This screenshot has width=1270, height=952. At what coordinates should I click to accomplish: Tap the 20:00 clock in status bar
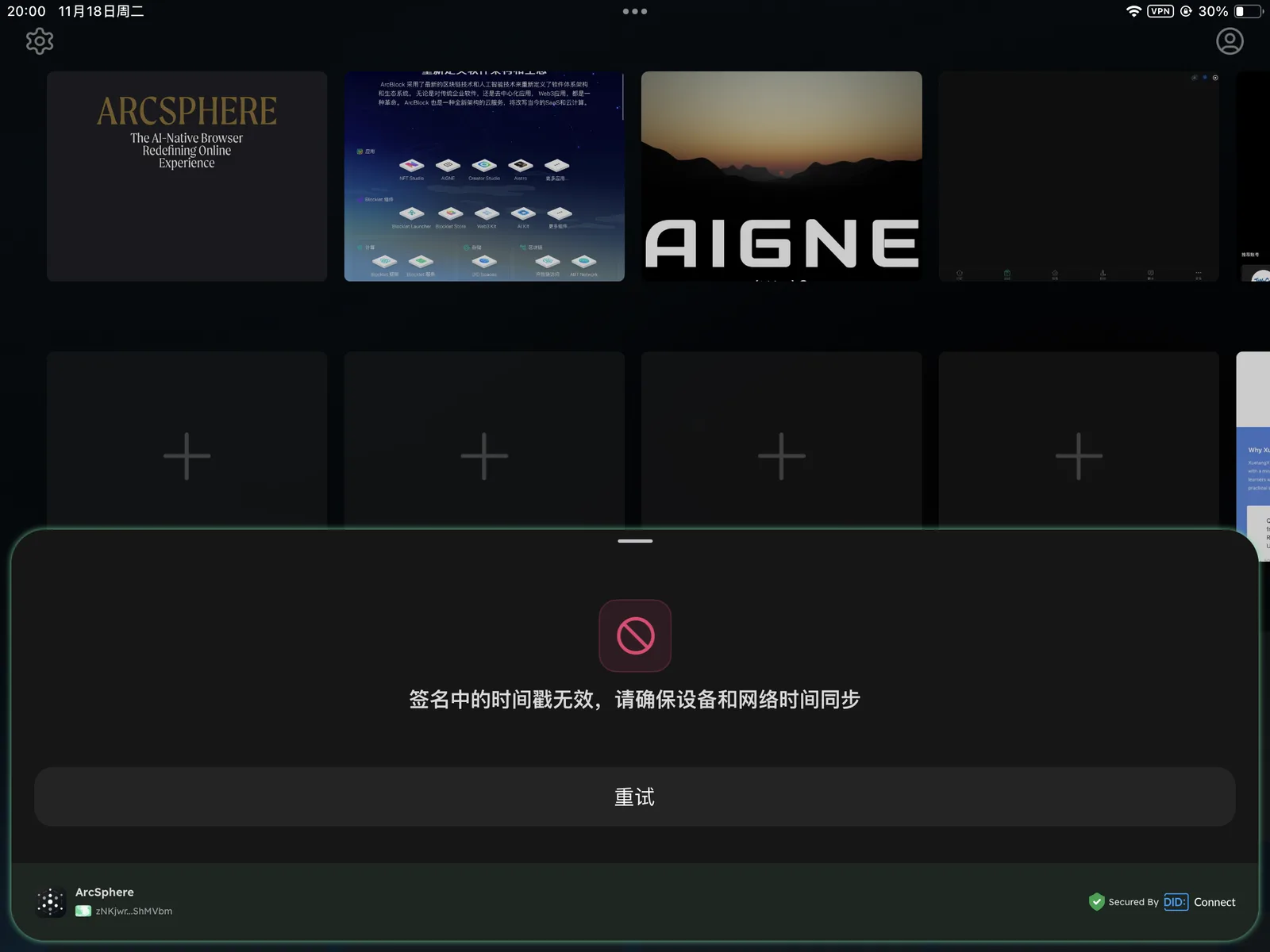[x=27, y=11]
